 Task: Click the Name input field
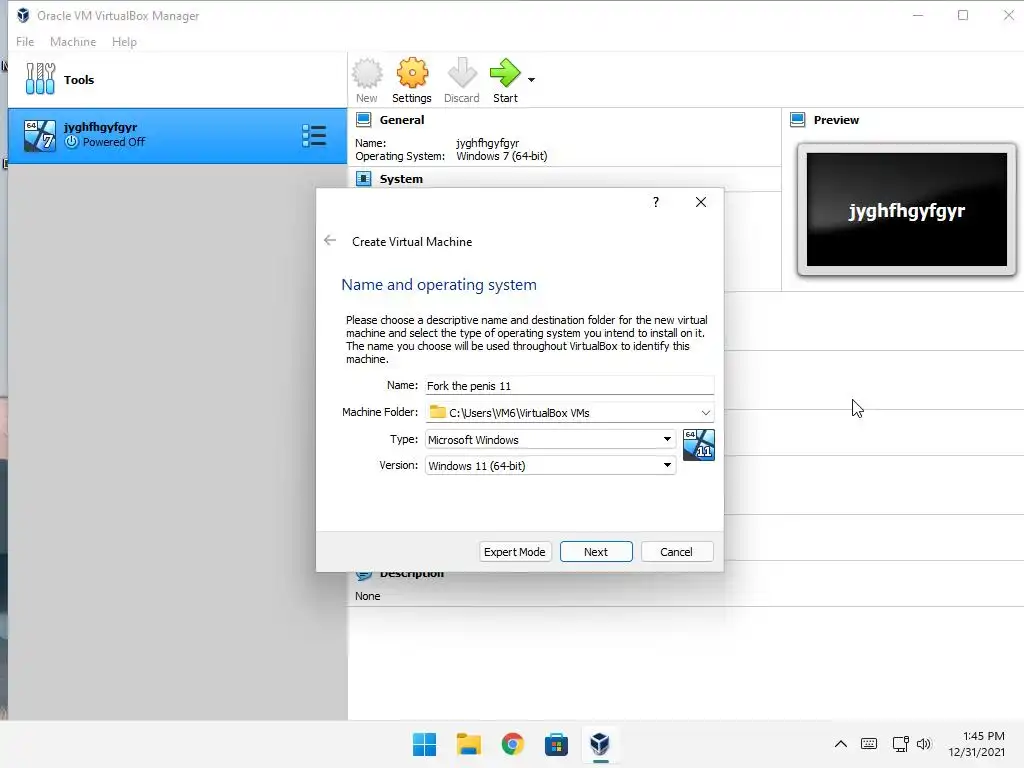tap(569, 385)
